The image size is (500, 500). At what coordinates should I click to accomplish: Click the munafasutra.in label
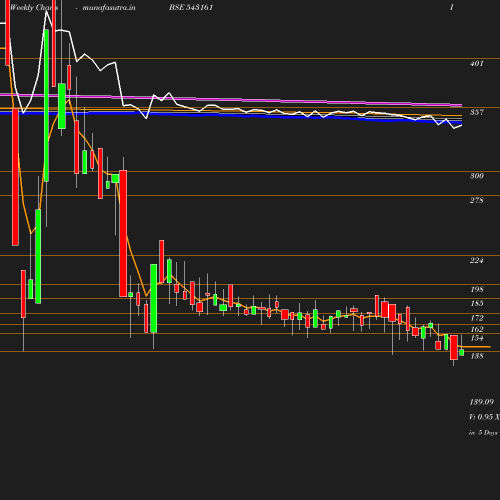[109, 7]
